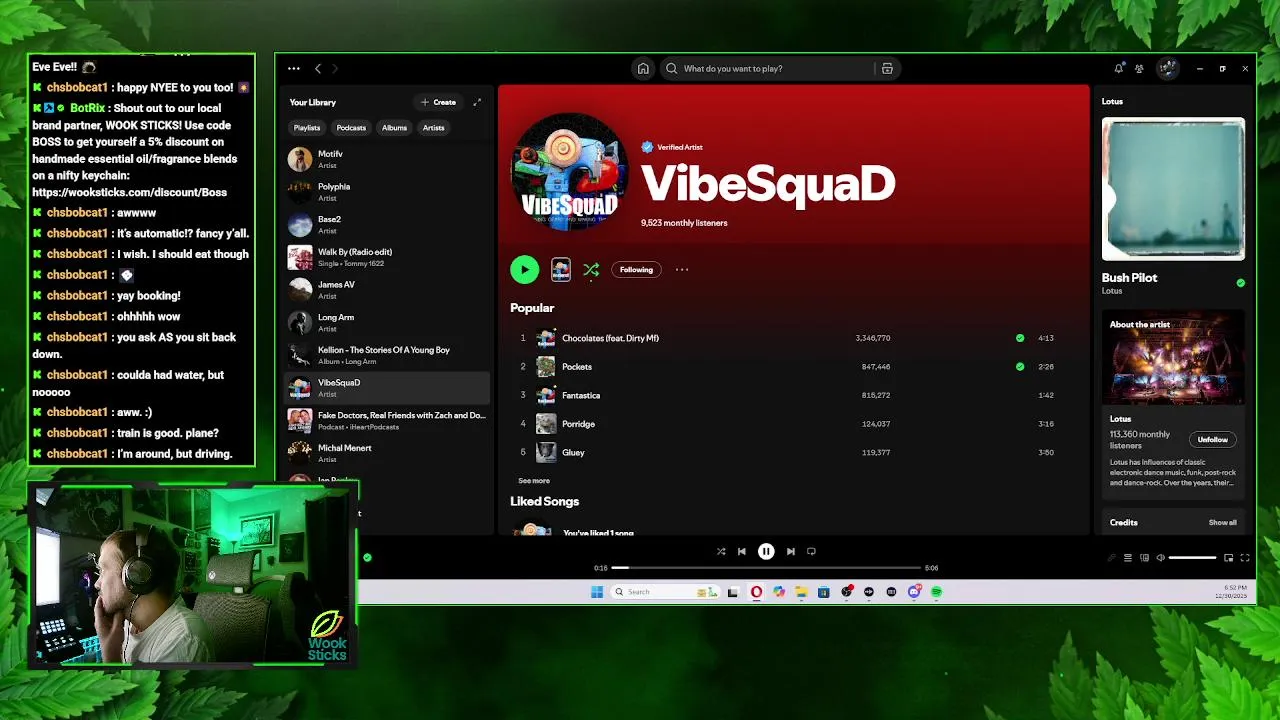This screenshot has width=1280, height=720.
Task: Filter library by Playlists
Action: tap(307, 128)
